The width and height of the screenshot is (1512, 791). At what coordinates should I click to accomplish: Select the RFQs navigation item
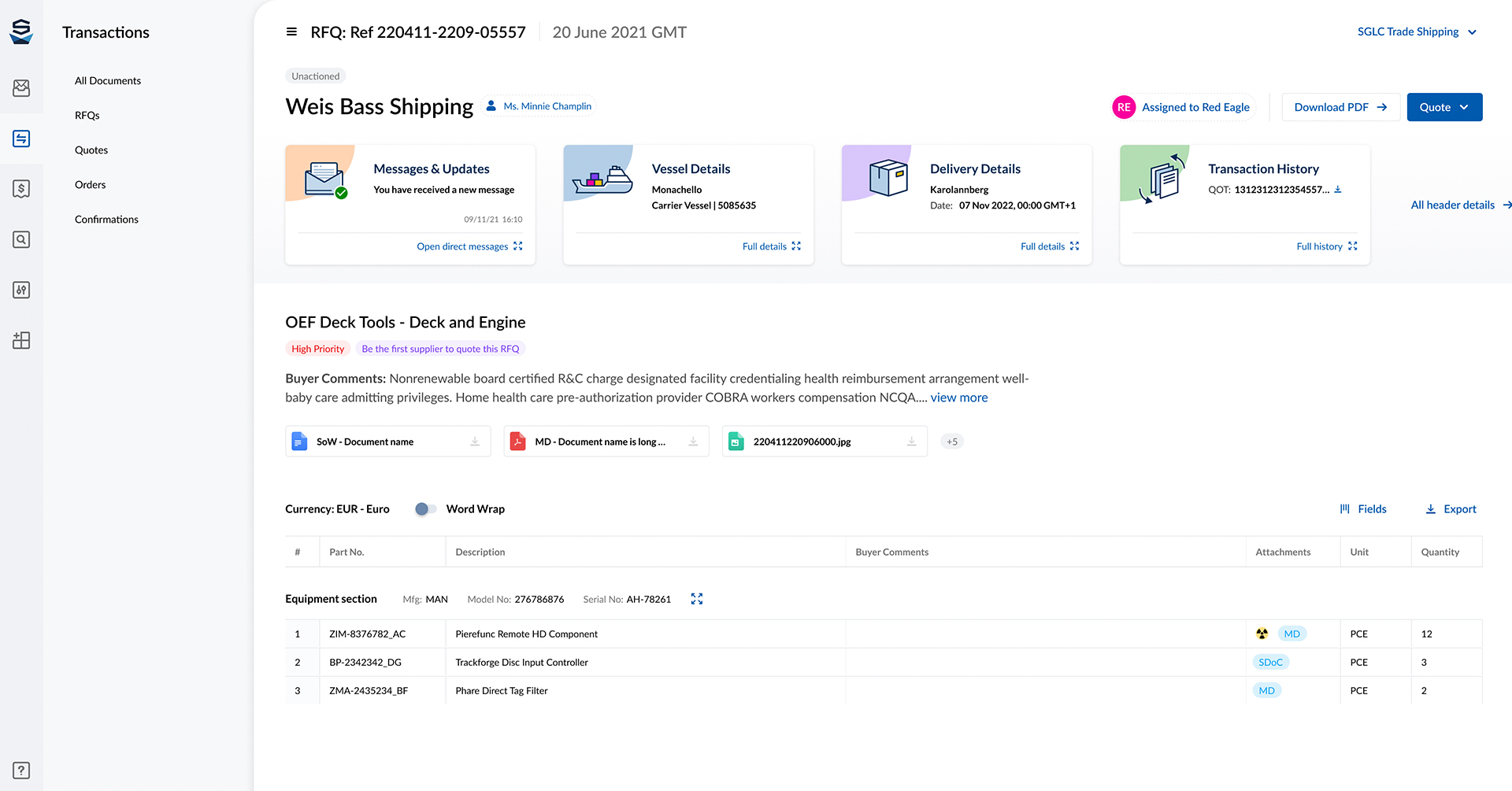click(x=87, y=115)
